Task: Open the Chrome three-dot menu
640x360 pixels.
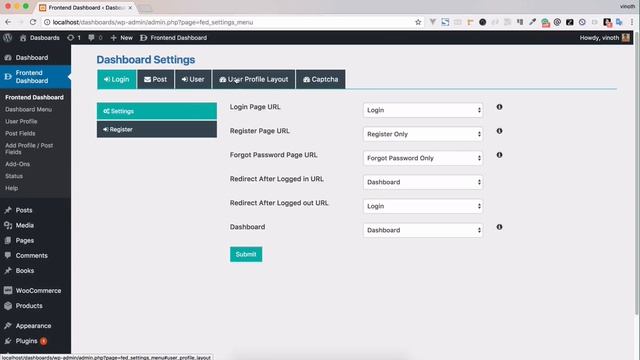Action: pos(632,22)
